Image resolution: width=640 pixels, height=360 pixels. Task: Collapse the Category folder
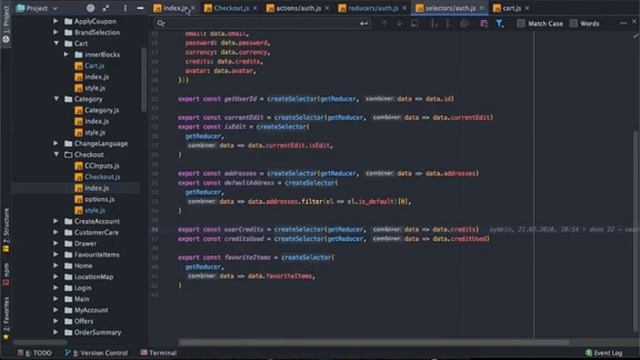click(56, 98)
